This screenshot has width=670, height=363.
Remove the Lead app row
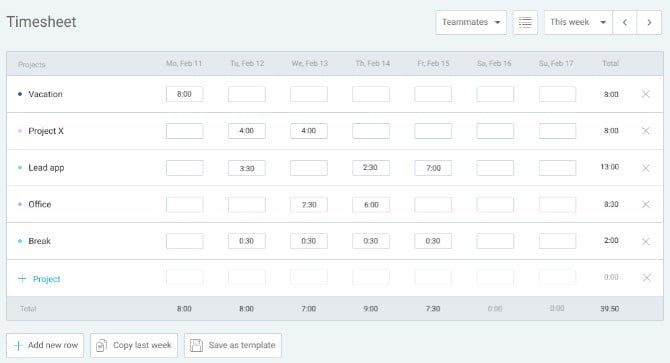click(x=646, y=168)
